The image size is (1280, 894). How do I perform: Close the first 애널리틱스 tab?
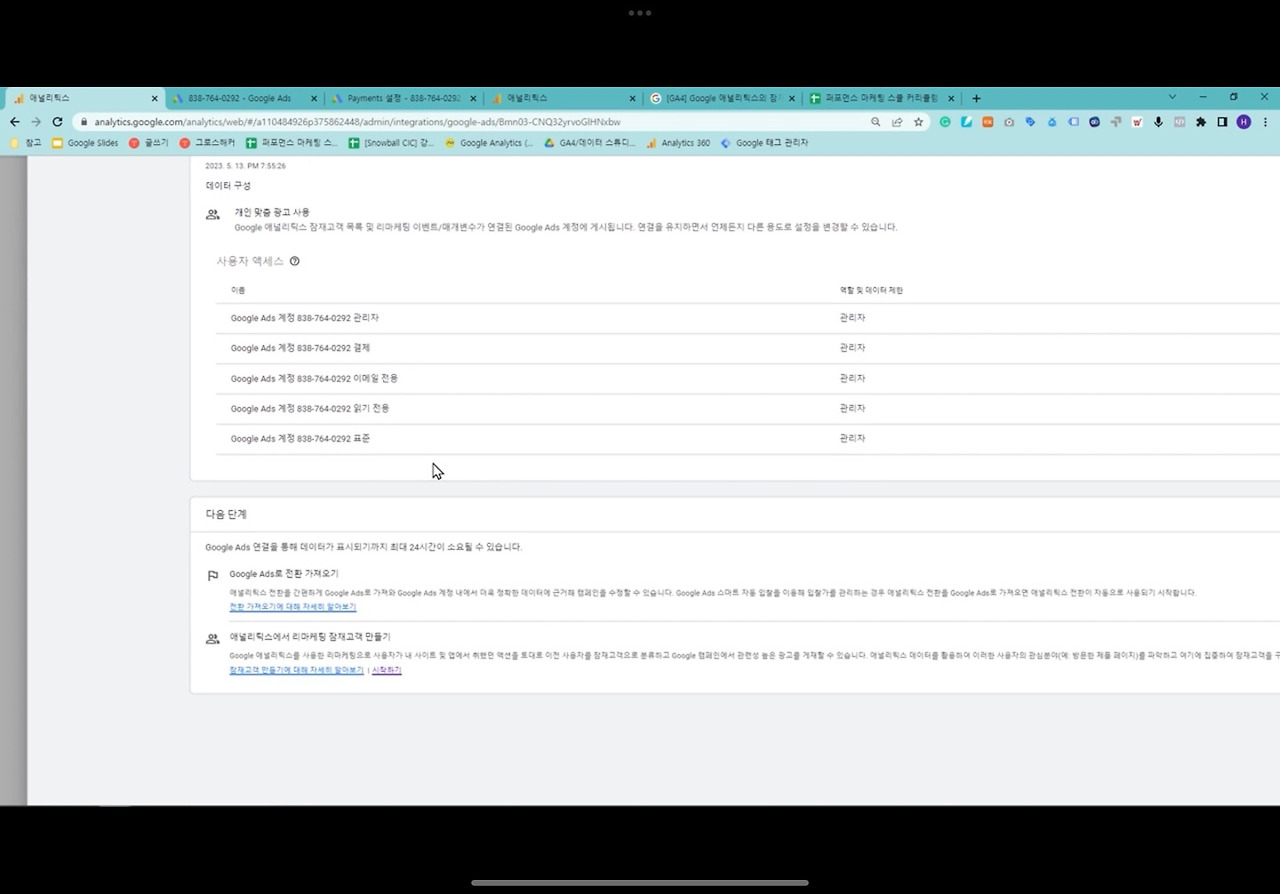pyautogui.click(x=154, y=98)
